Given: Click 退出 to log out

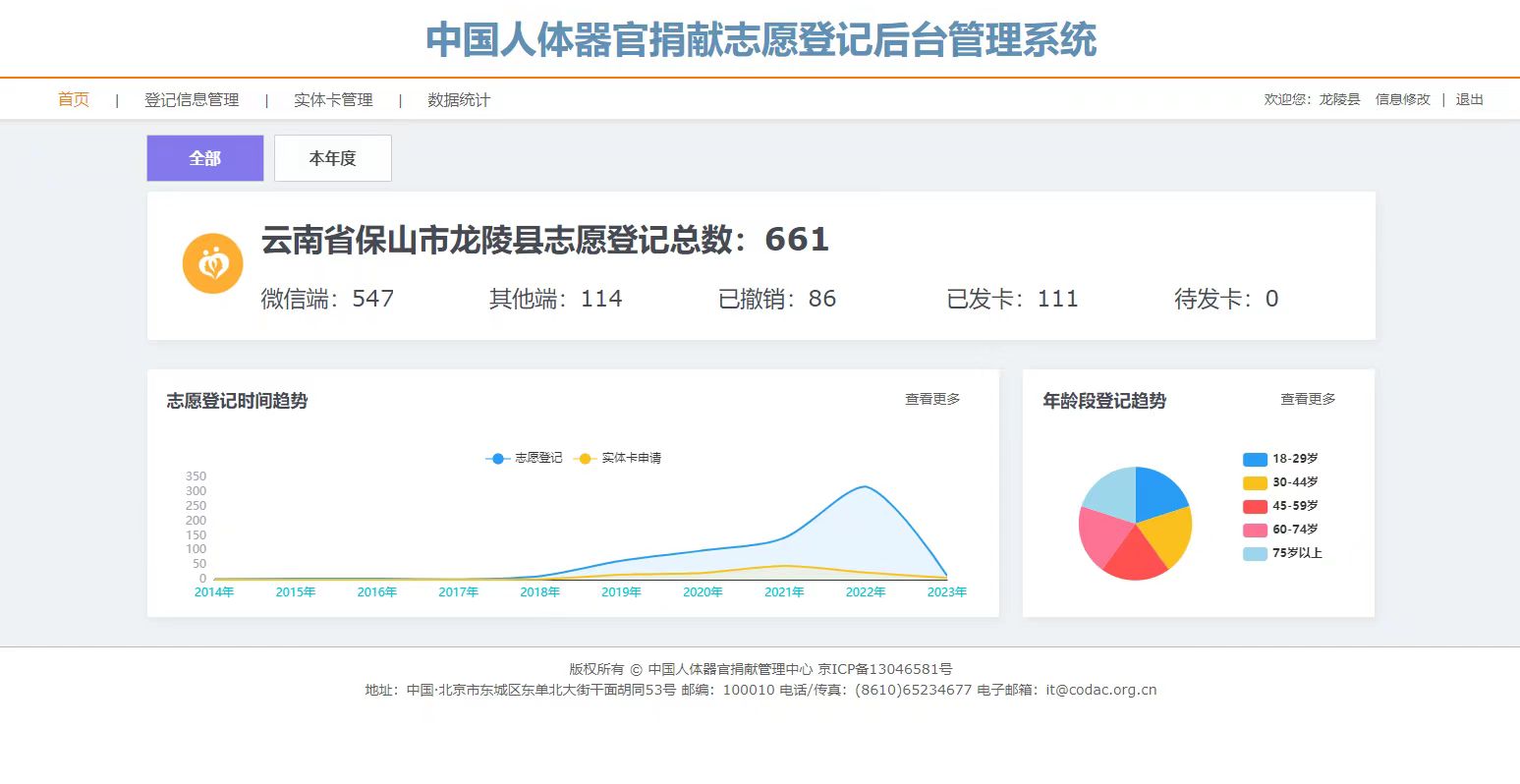Looking at the screenshot, I should (x=1469, y=99).
